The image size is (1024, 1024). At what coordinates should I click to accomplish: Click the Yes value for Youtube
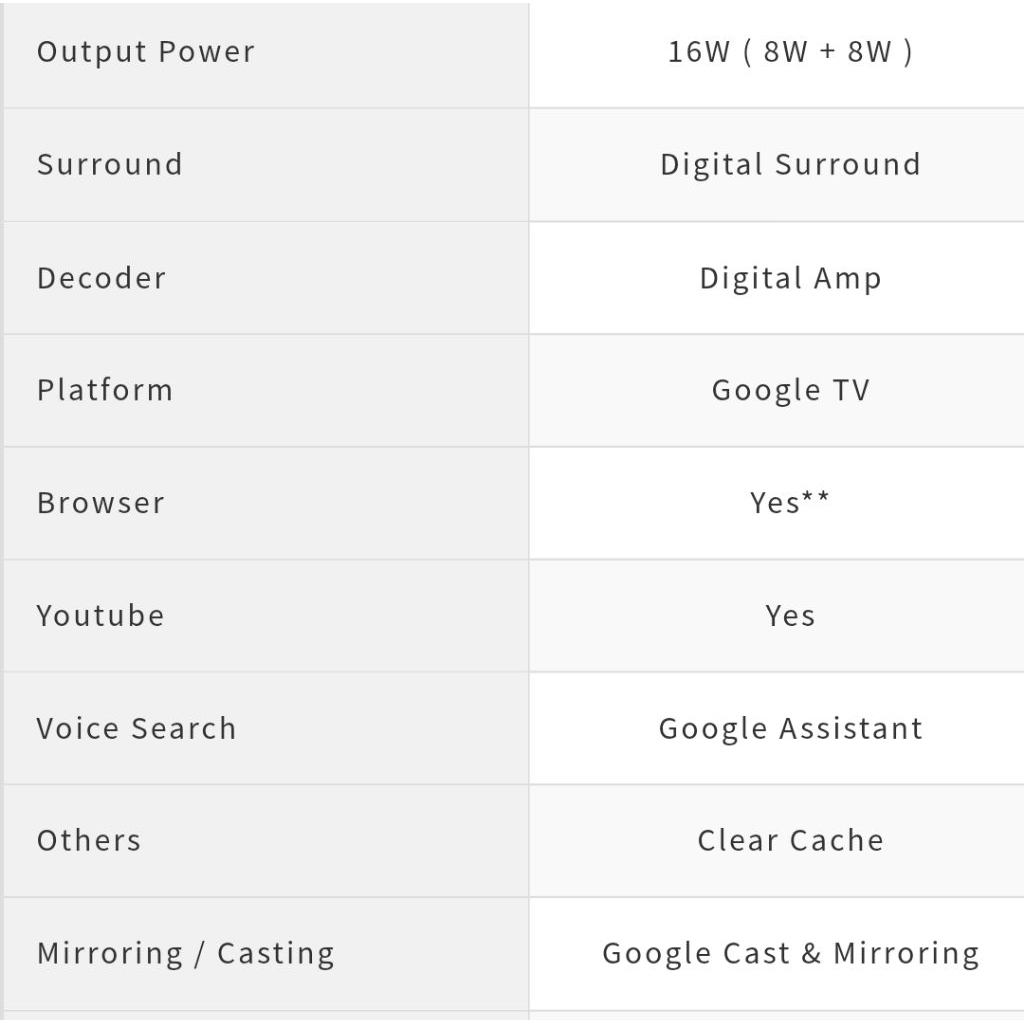790,615
